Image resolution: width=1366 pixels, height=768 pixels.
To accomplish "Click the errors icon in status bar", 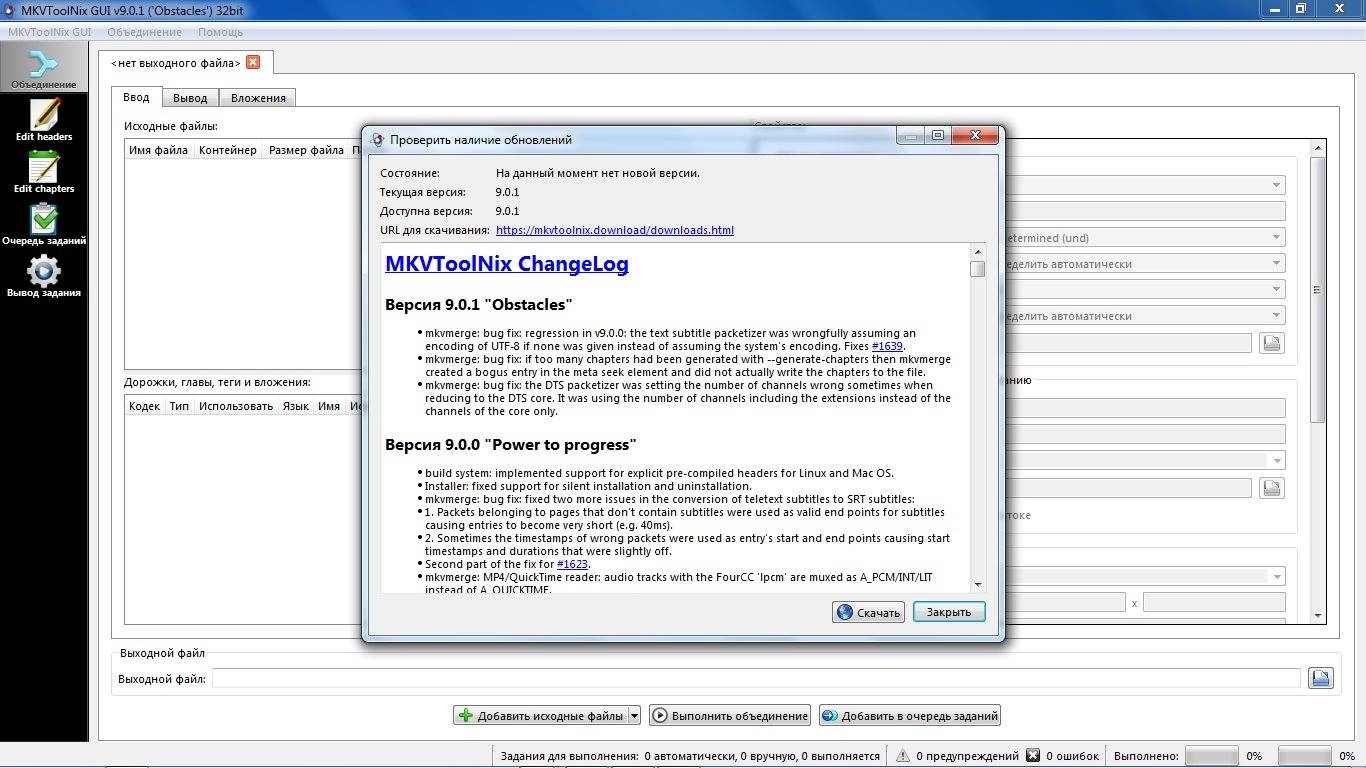I will (1033, 756).
